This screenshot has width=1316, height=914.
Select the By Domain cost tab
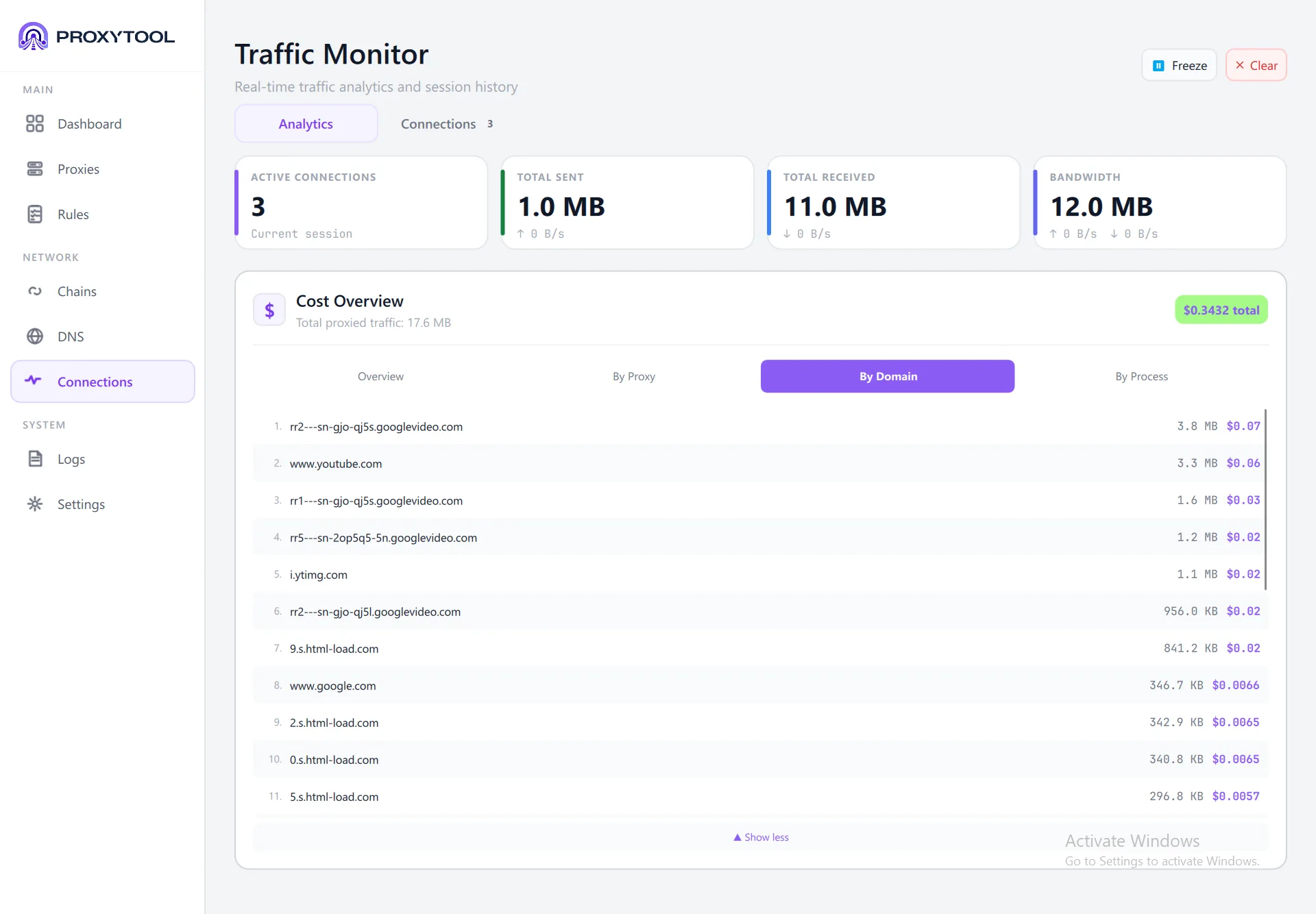[x=888, y=376]
